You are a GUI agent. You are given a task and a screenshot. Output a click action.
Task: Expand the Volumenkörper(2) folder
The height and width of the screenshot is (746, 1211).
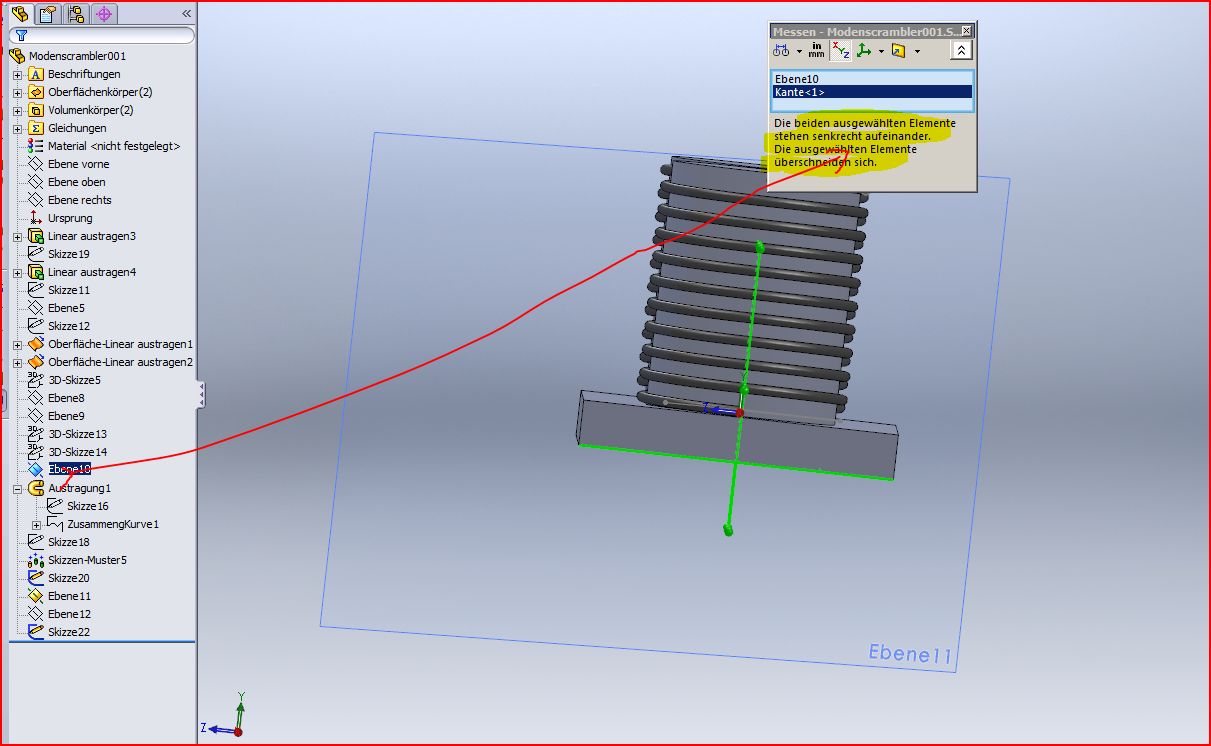17,111
